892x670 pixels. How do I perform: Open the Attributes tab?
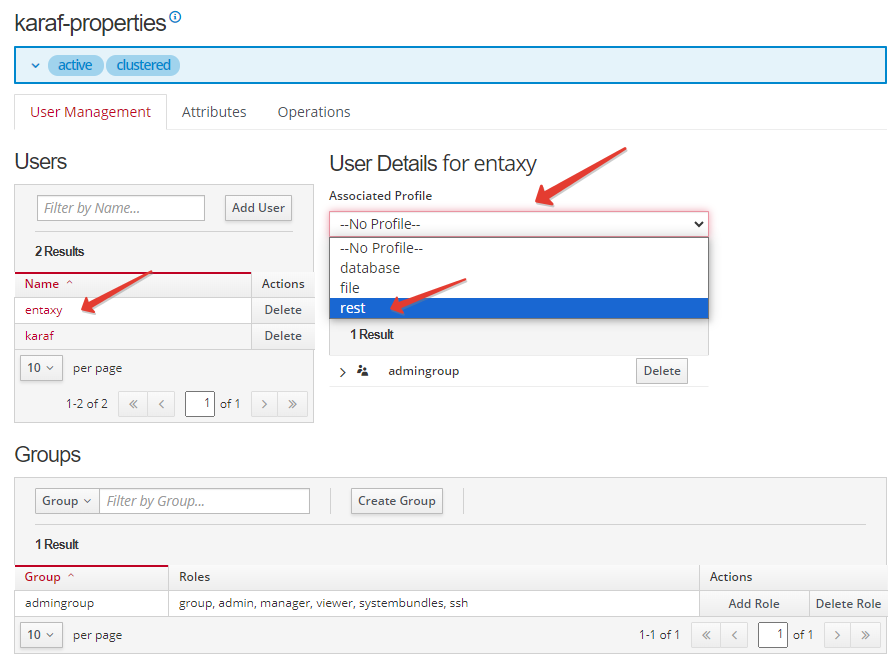(x=214, y=112)
